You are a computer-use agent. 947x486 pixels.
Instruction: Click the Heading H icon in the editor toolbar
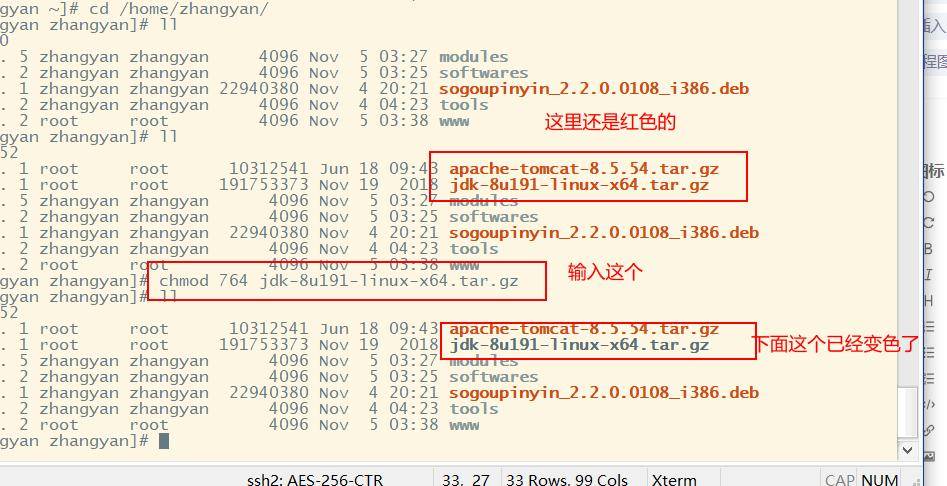(929, 300)
